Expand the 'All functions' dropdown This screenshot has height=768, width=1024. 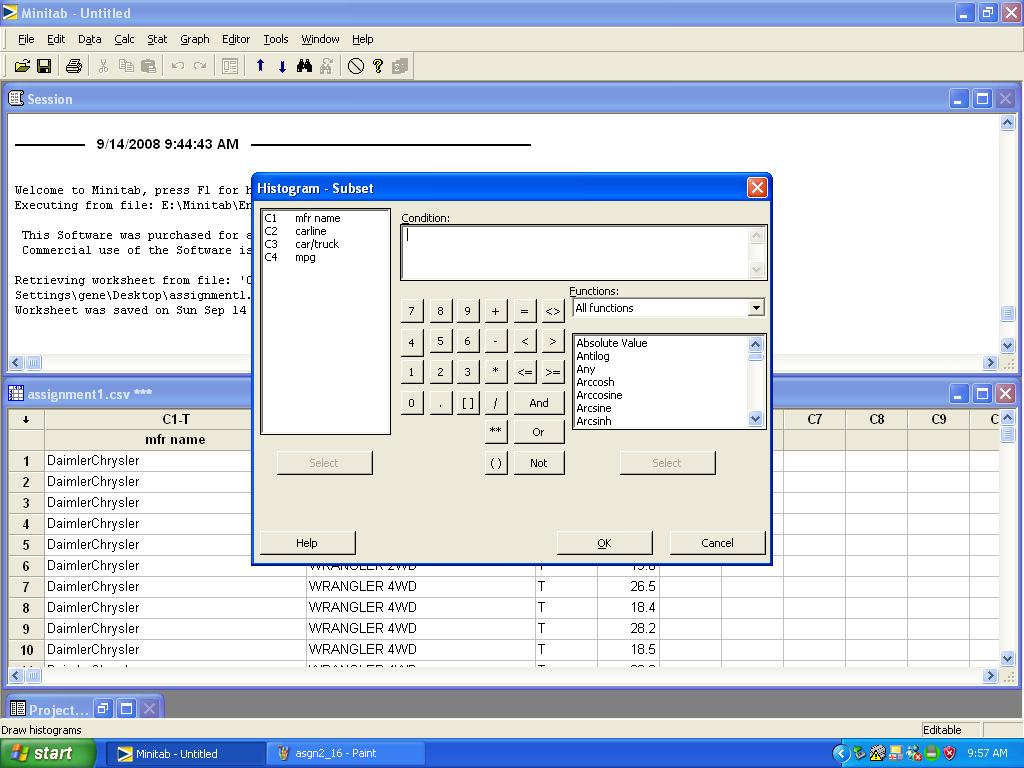[x=756, y=308]
